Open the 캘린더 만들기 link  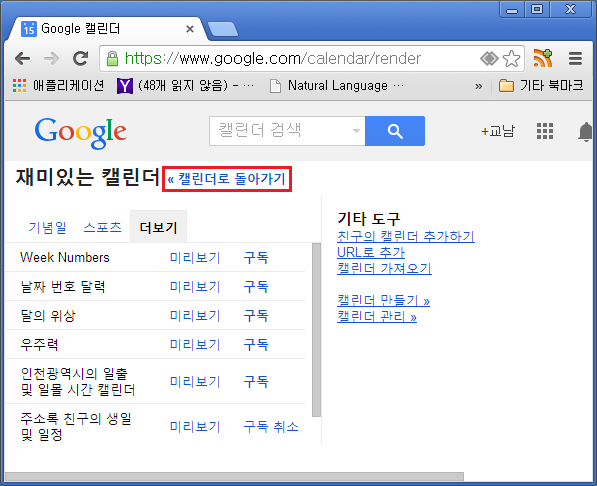pyautogui.click(x=383, y=301)
